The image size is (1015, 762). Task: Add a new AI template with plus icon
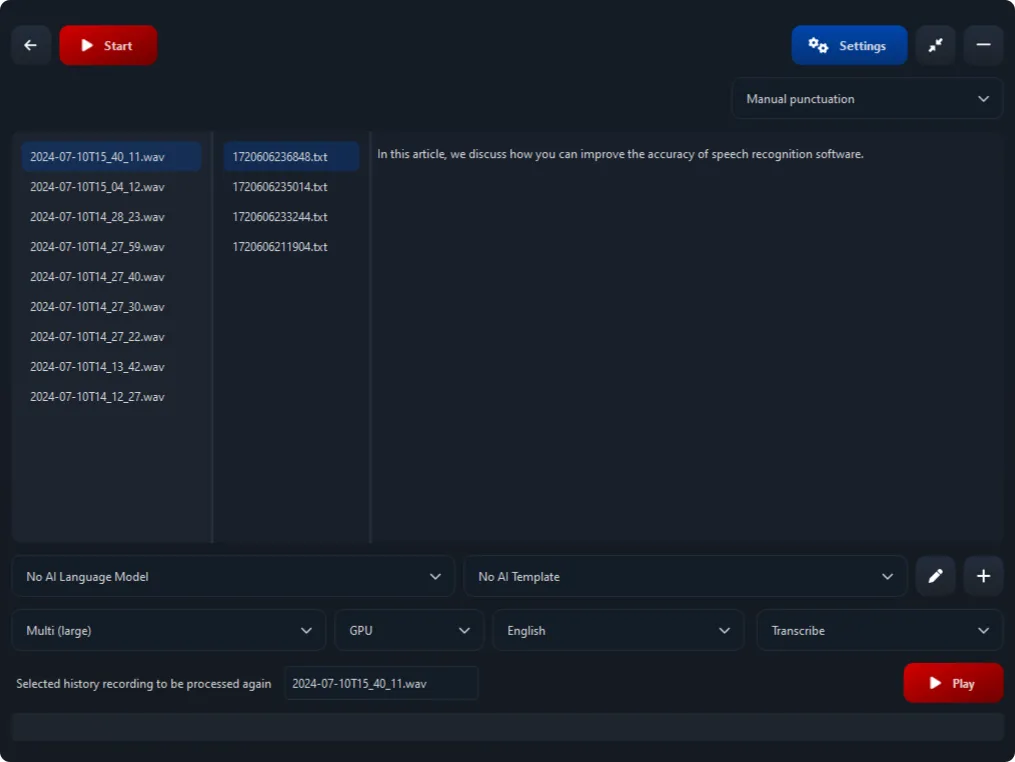point(983,576)
